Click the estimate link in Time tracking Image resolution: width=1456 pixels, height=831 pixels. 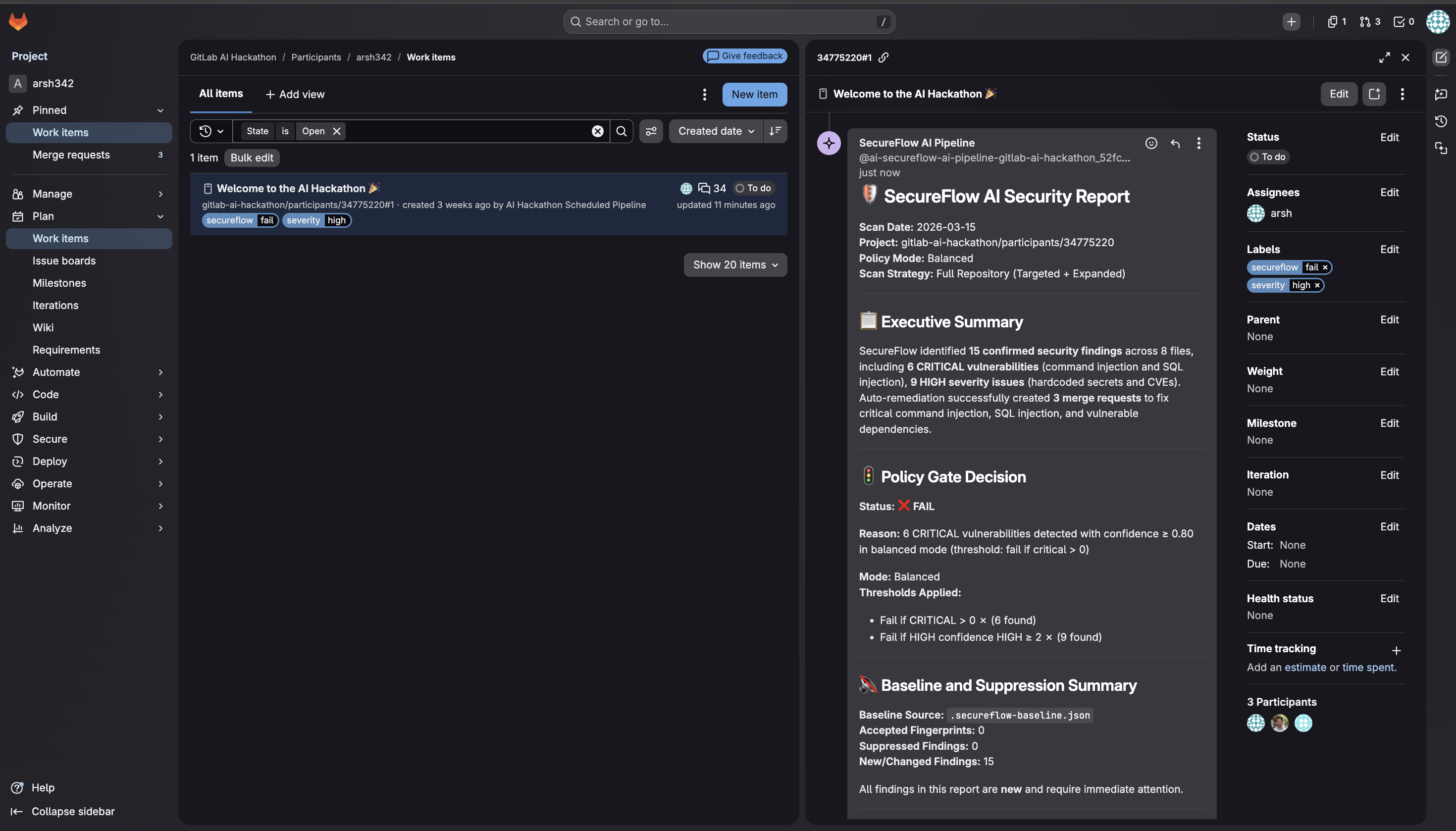pyautogui.click(x=1305, y=667)
